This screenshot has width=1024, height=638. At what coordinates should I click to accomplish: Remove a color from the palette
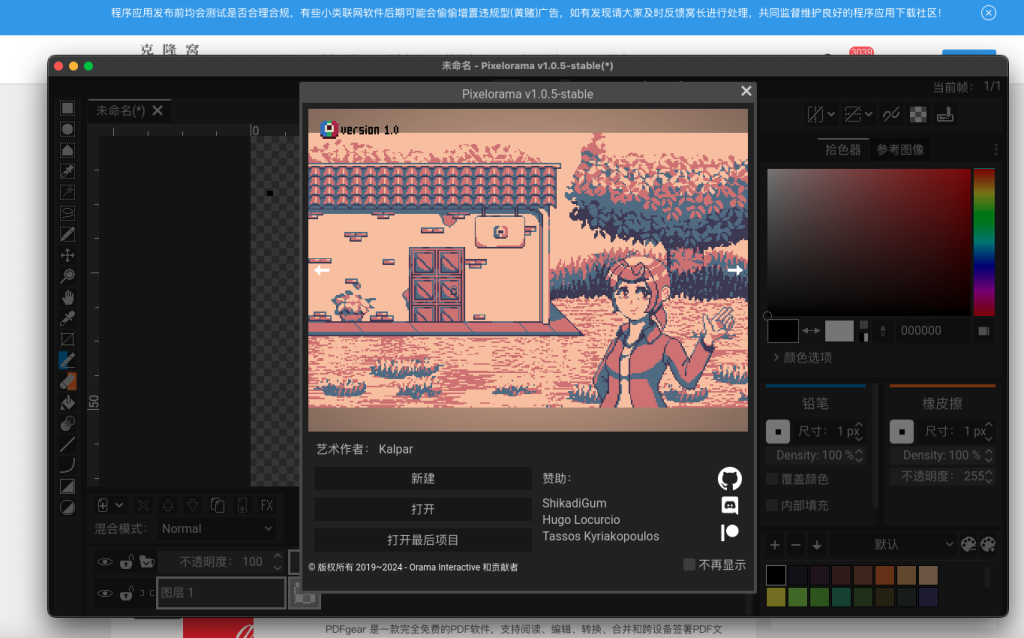795,545
